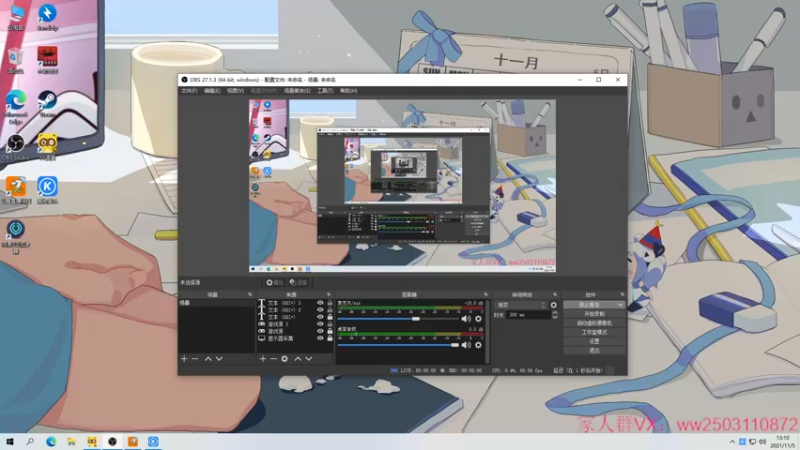800x450 pixels.
Task: Pop out the scene transitions dock icon
Action: click(x=555, y=294)
